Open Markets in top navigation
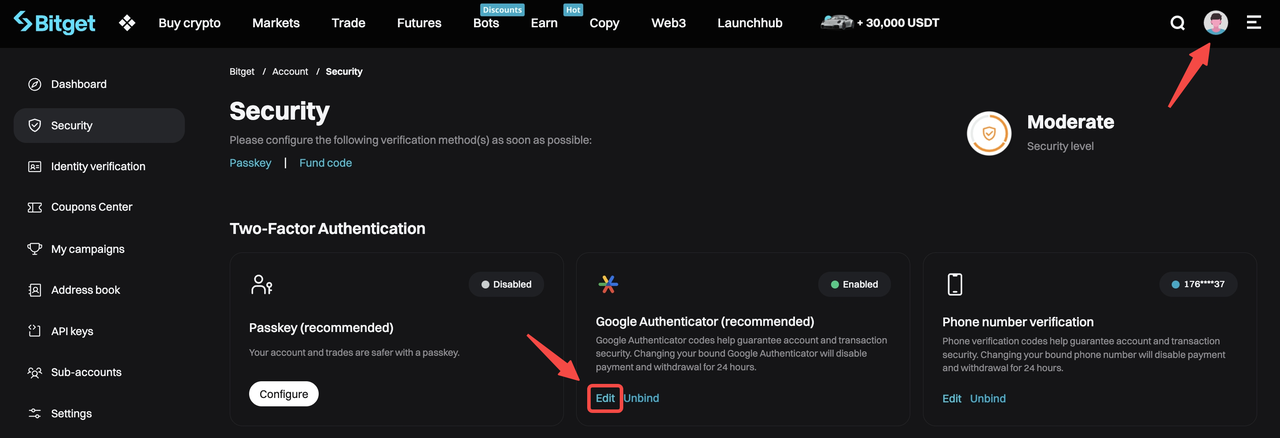 [x=276, y=23]
